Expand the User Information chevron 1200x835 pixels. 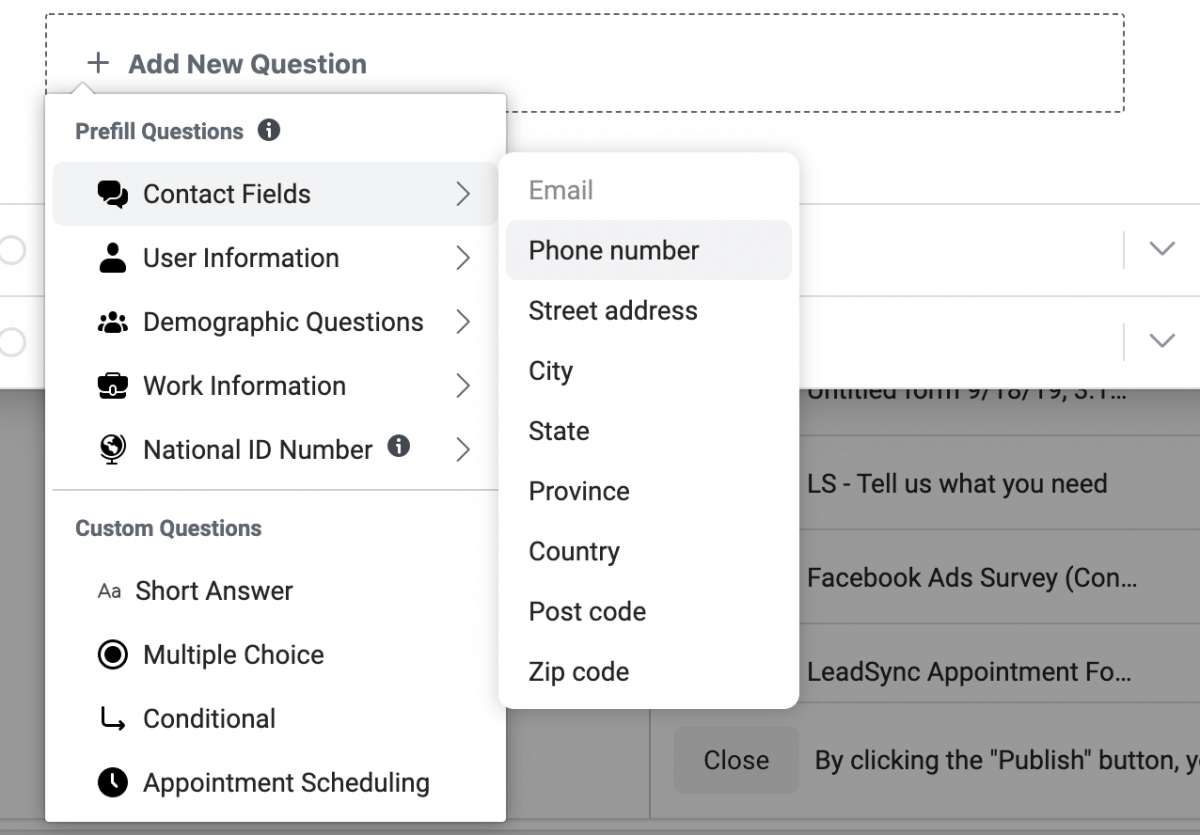463,258
